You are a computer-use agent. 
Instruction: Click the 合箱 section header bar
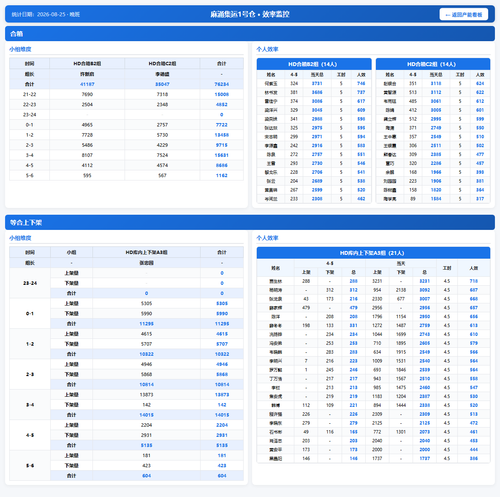[x=250, y=34]
